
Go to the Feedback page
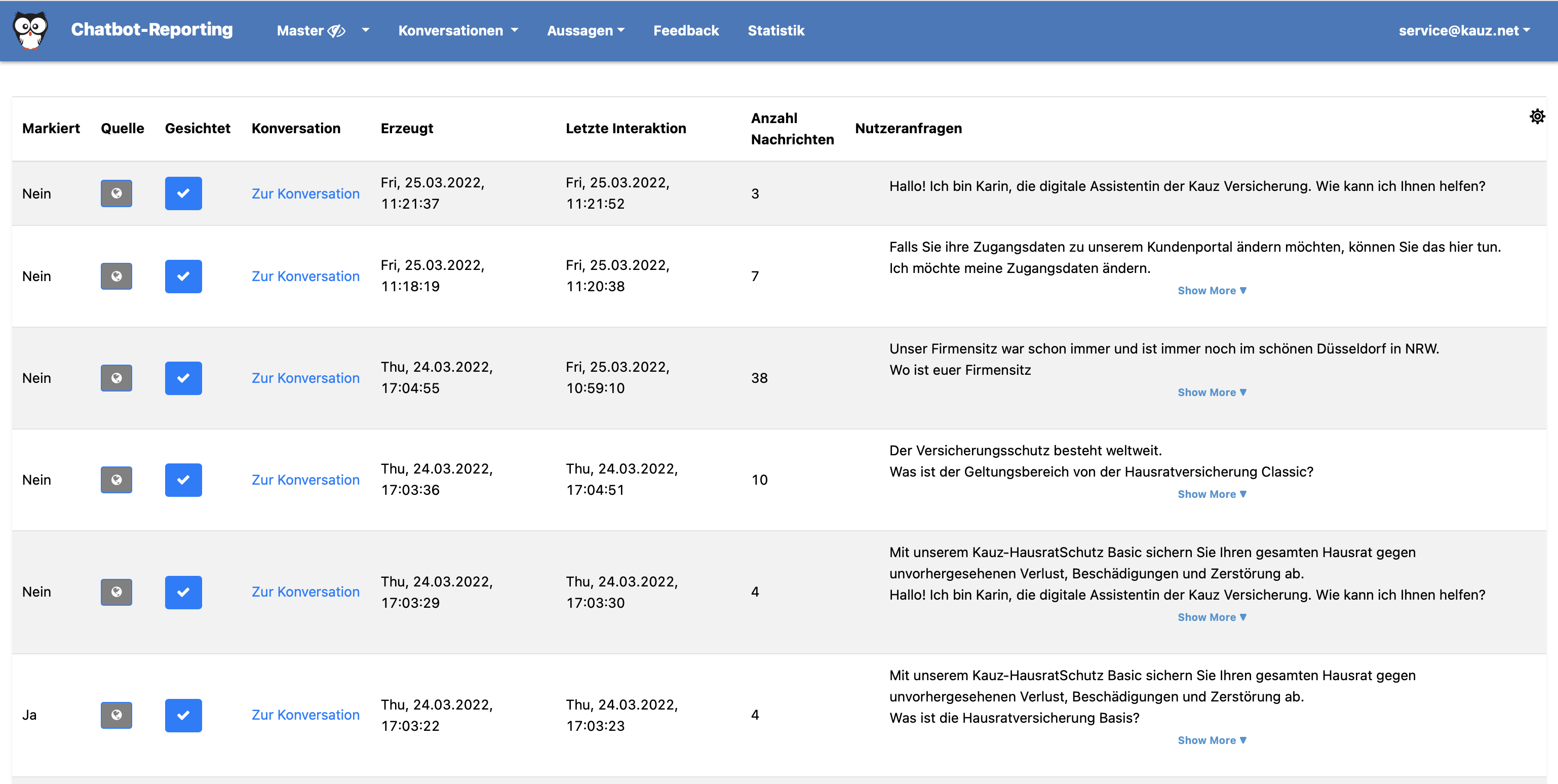click(686, 30)
